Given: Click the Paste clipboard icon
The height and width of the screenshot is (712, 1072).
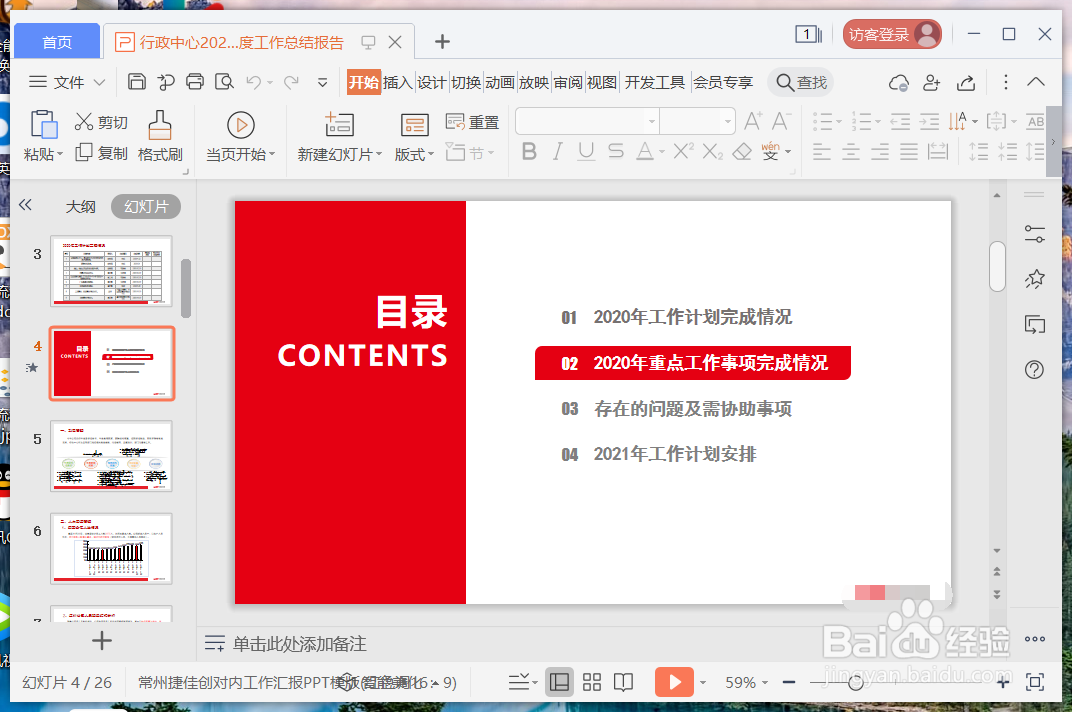Looking at the screenshot, I should click(x=44, y=125).
